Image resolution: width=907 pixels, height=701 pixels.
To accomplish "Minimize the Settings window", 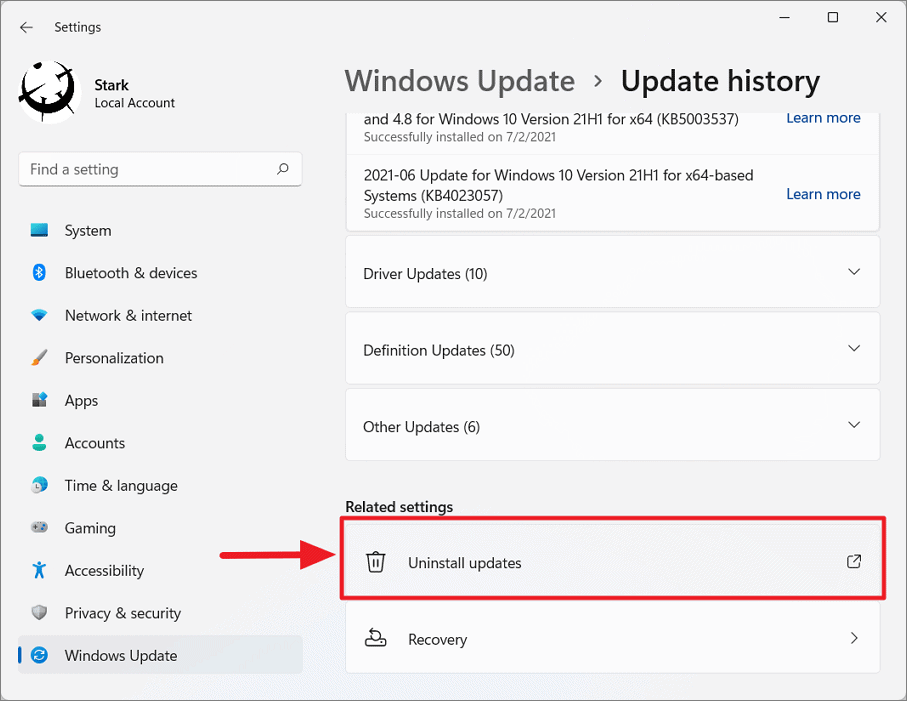I will 784,17.
